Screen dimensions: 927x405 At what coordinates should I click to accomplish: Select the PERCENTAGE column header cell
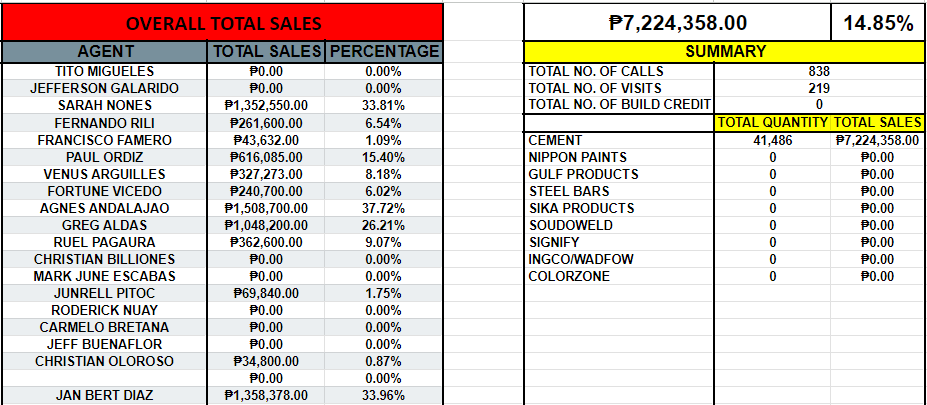click(x=384, y=52)
